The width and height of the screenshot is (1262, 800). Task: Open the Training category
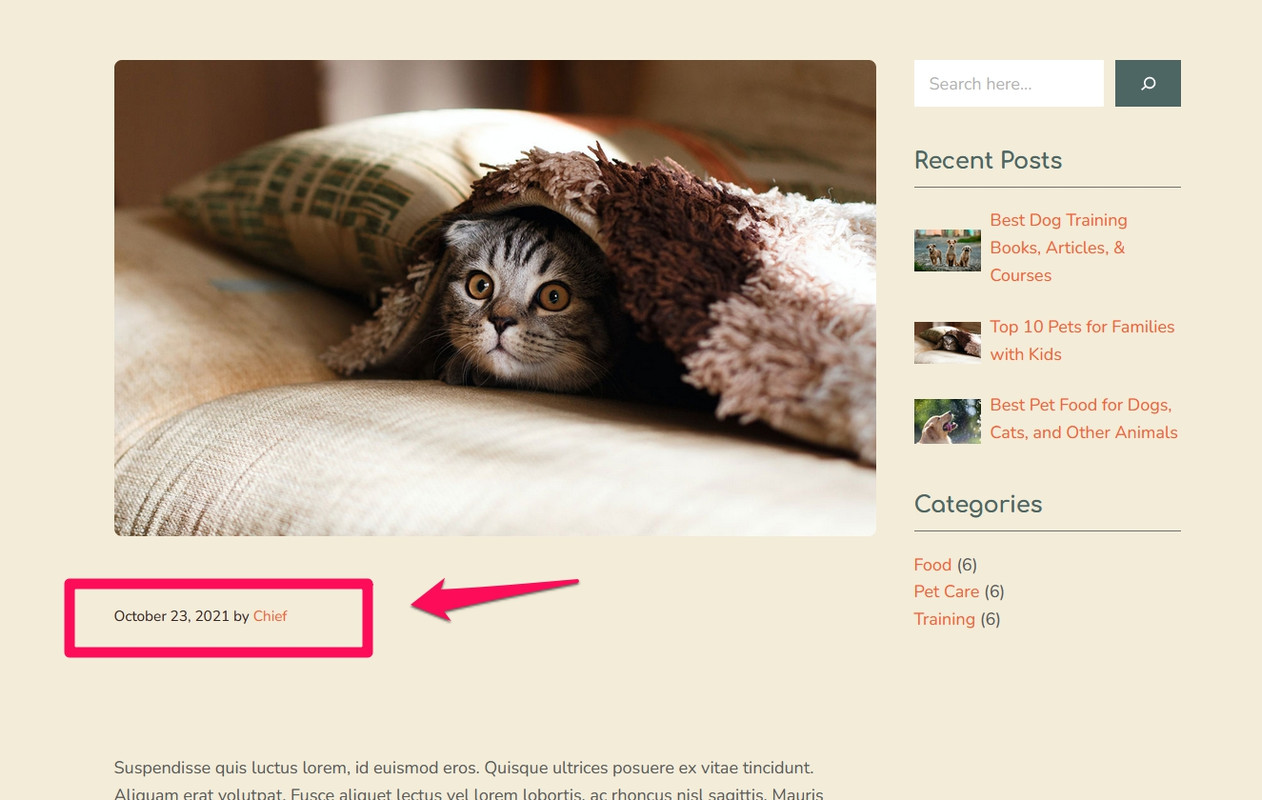[x=944, y=619]
